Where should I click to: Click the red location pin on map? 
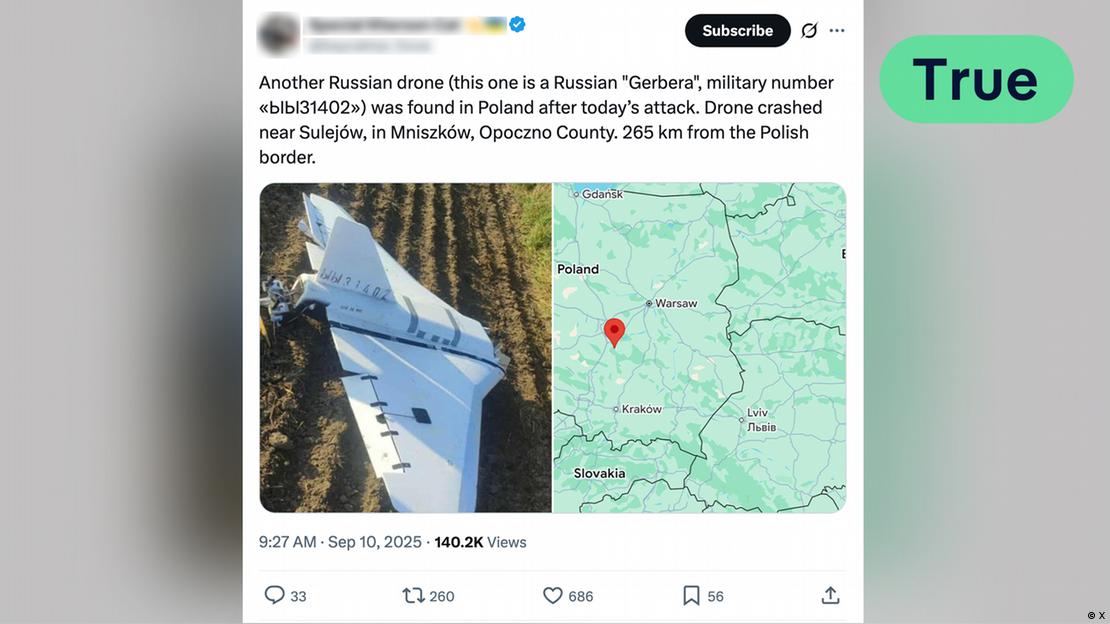coord(615,331)
